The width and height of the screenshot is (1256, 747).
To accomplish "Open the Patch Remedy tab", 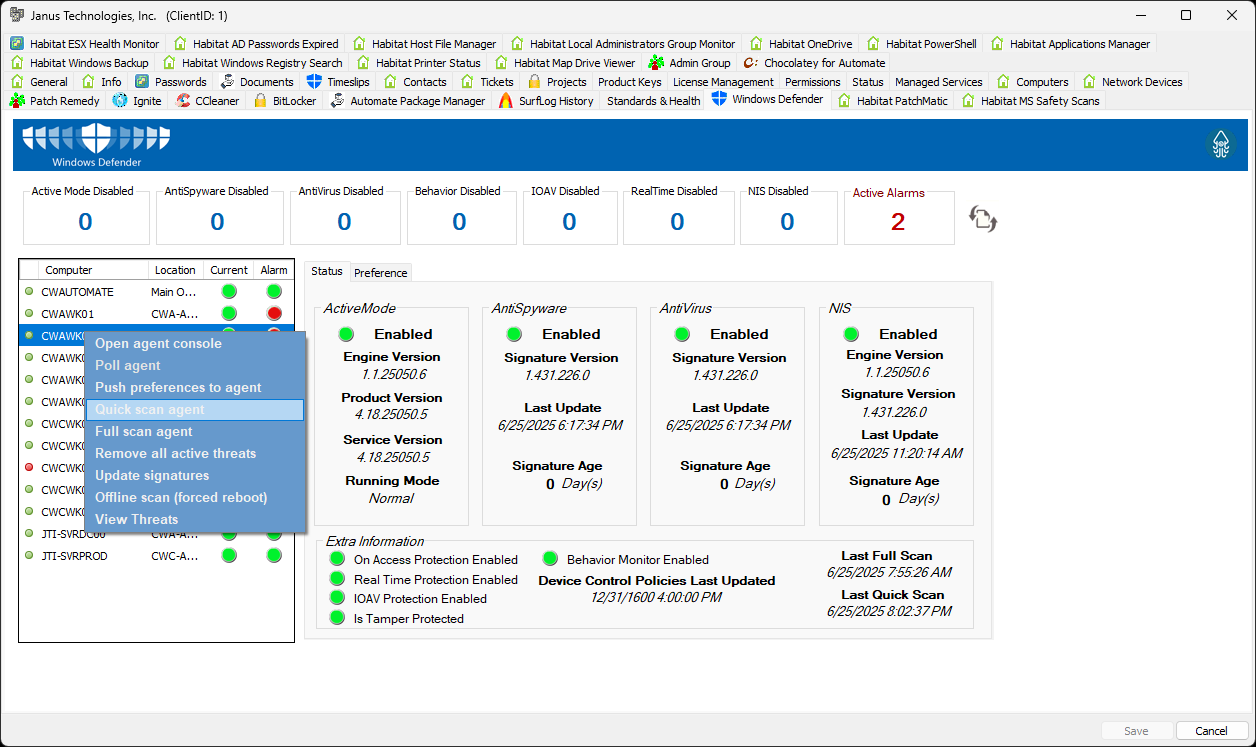I will 55,101.
